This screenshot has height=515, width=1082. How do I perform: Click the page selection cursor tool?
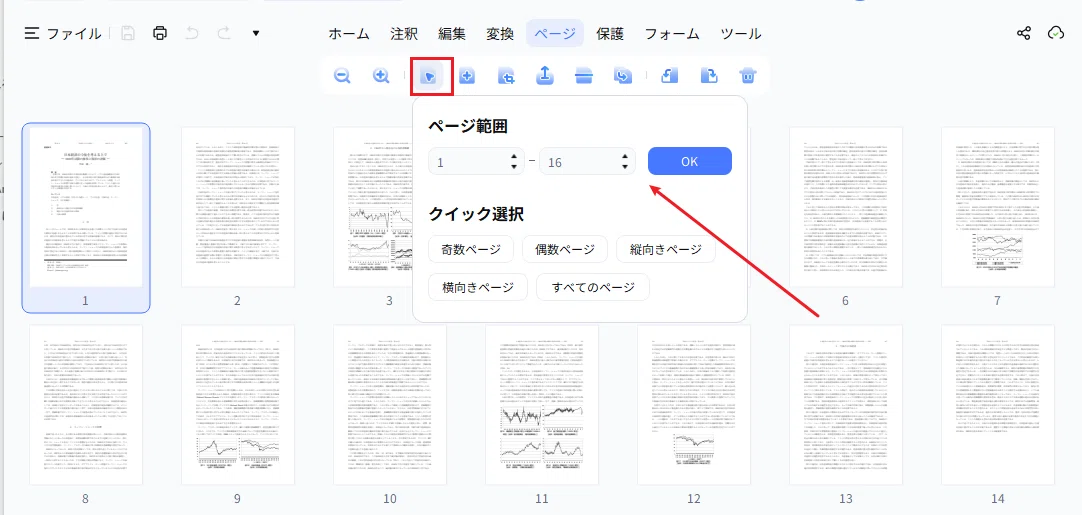click(x=429, y=76)
